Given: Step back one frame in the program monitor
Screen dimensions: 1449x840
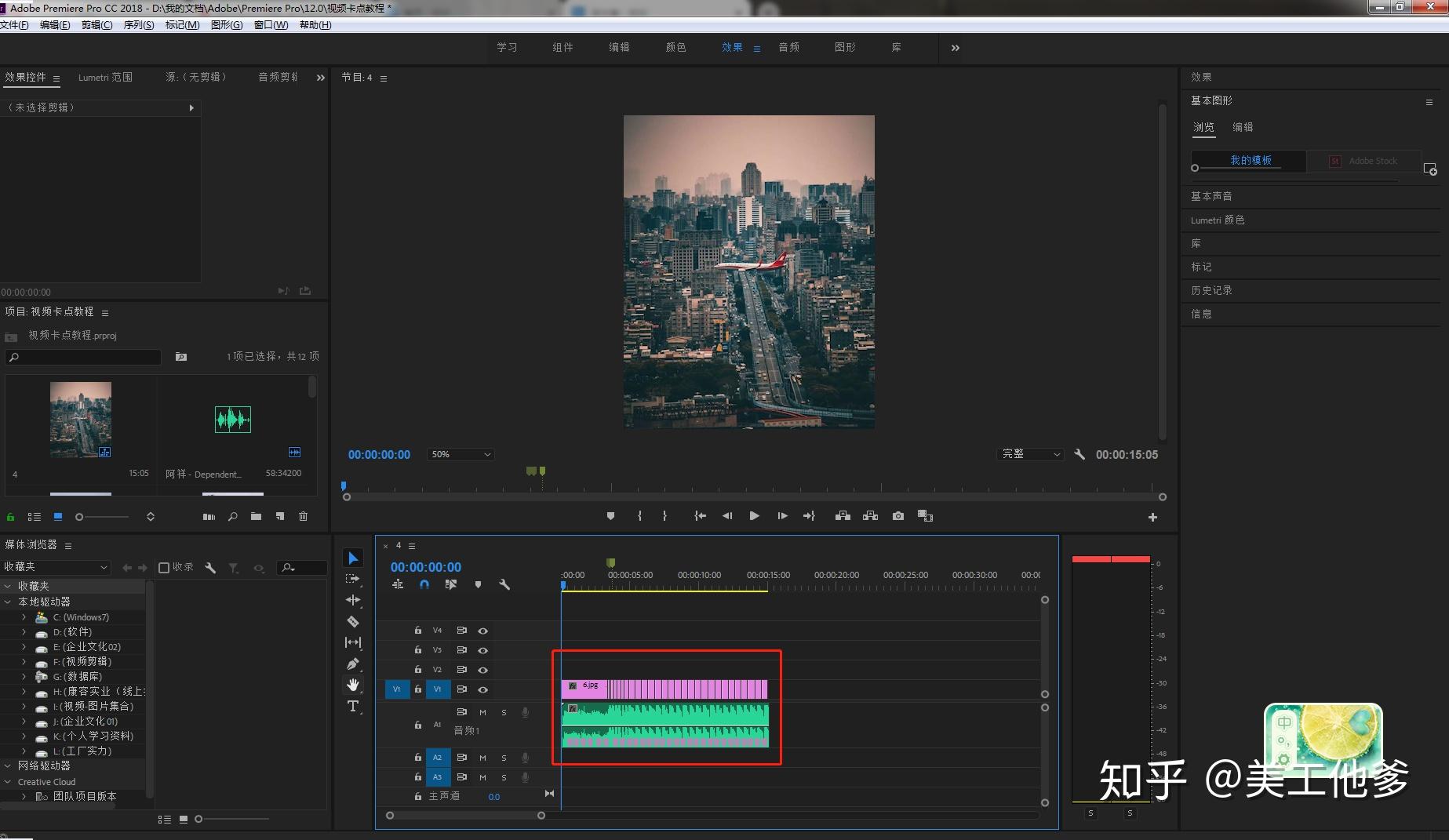Looking at the screenshot, I should coord(727,516).
